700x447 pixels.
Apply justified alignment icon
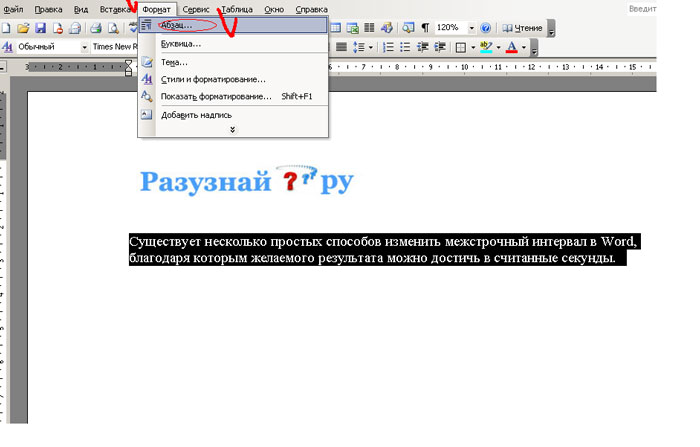[341, 47]
